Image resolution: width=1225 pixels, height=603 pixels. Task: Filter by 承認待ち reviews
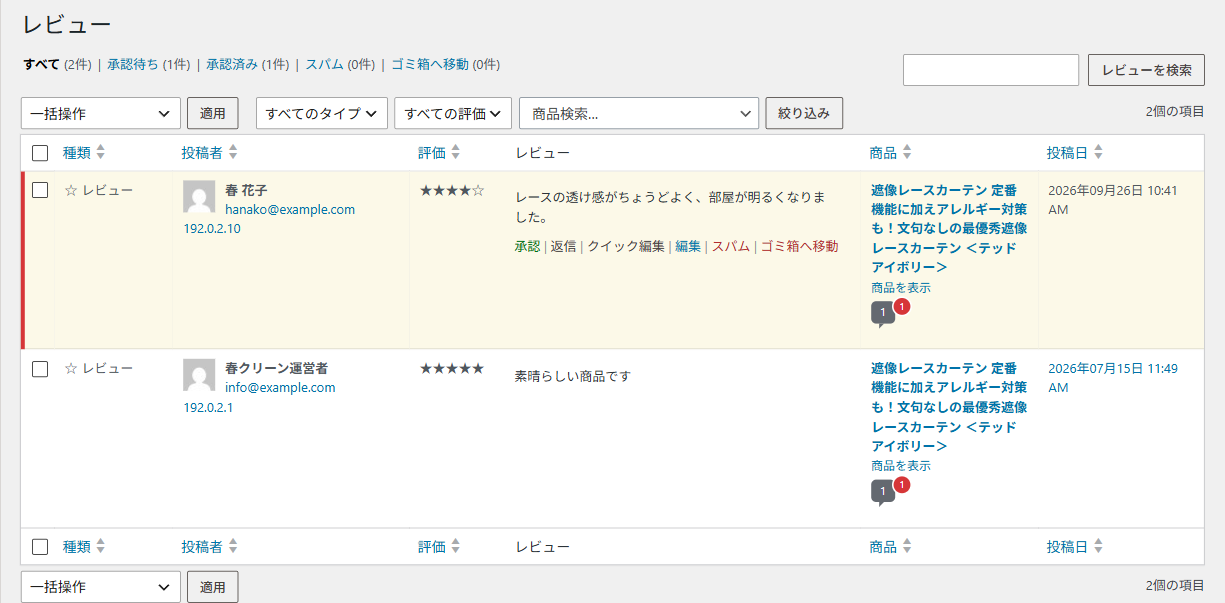[x=133, y=64]
